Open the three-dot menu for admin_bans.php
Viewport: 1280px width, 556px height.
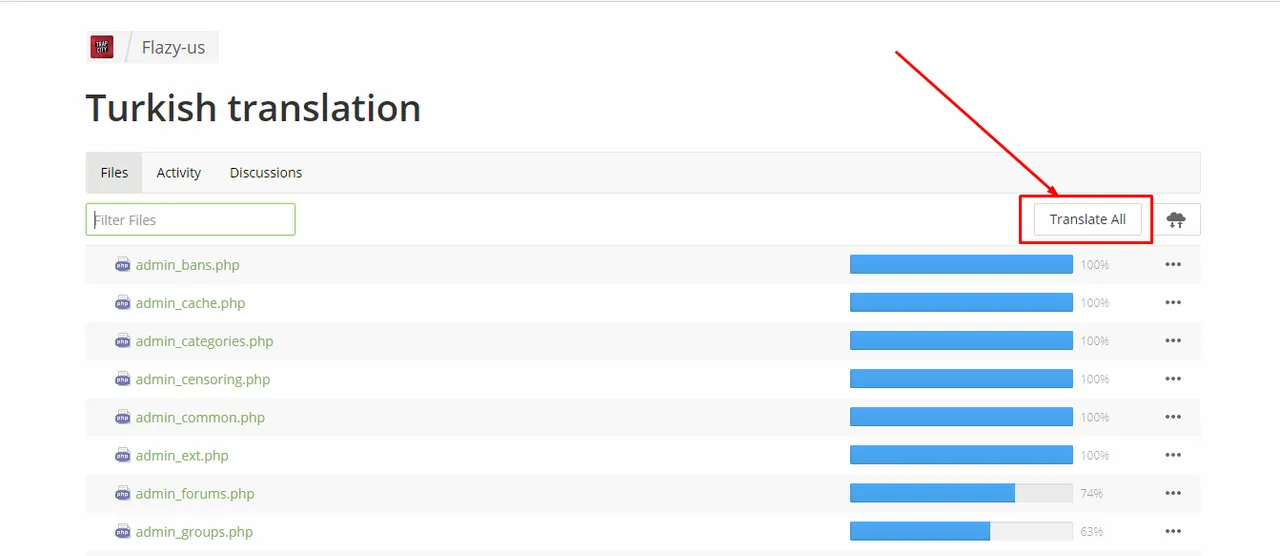(x=1173, y=265)
